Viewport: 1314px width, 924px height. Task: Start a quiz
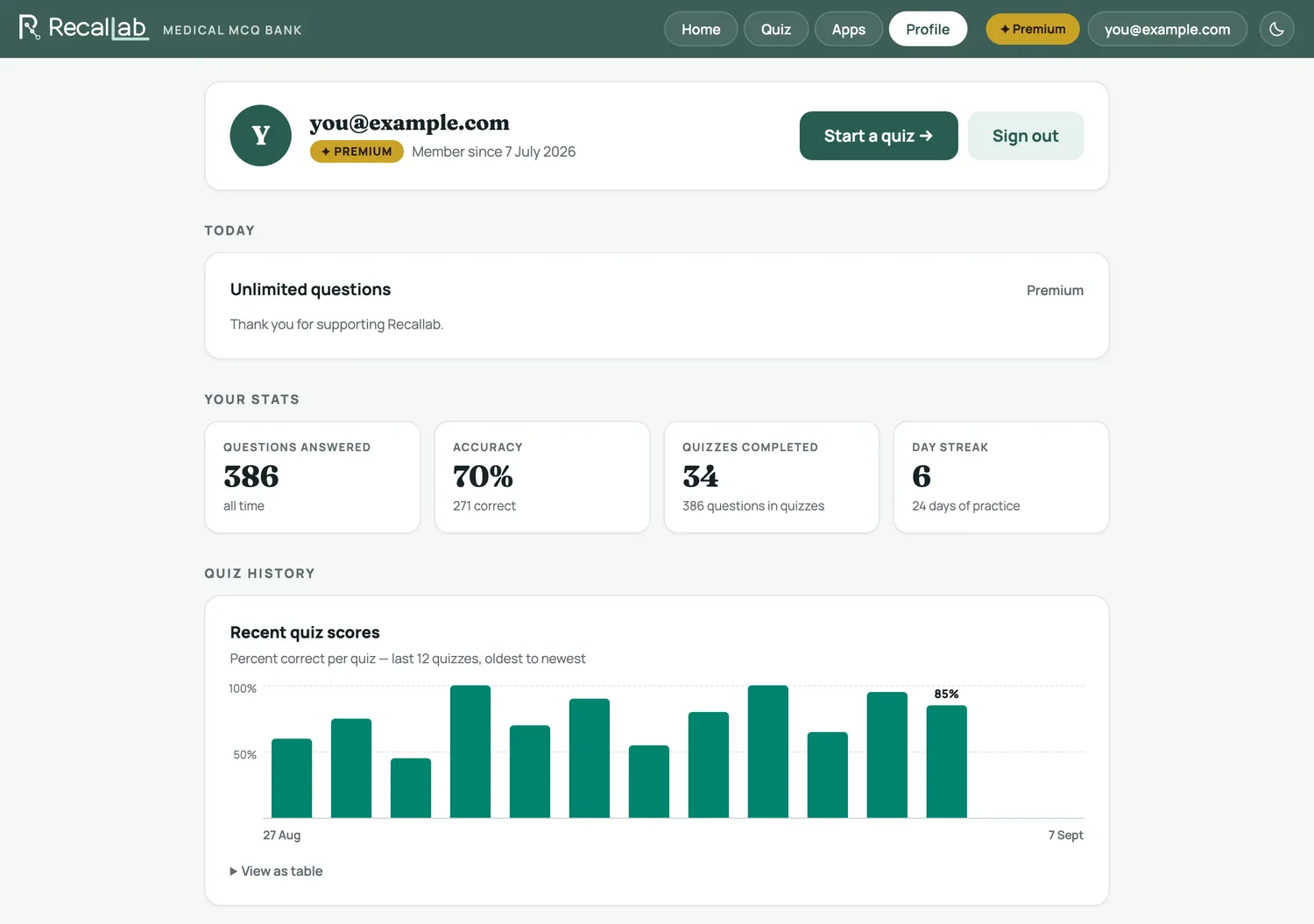pyautogui.click(x=879, y=136)
